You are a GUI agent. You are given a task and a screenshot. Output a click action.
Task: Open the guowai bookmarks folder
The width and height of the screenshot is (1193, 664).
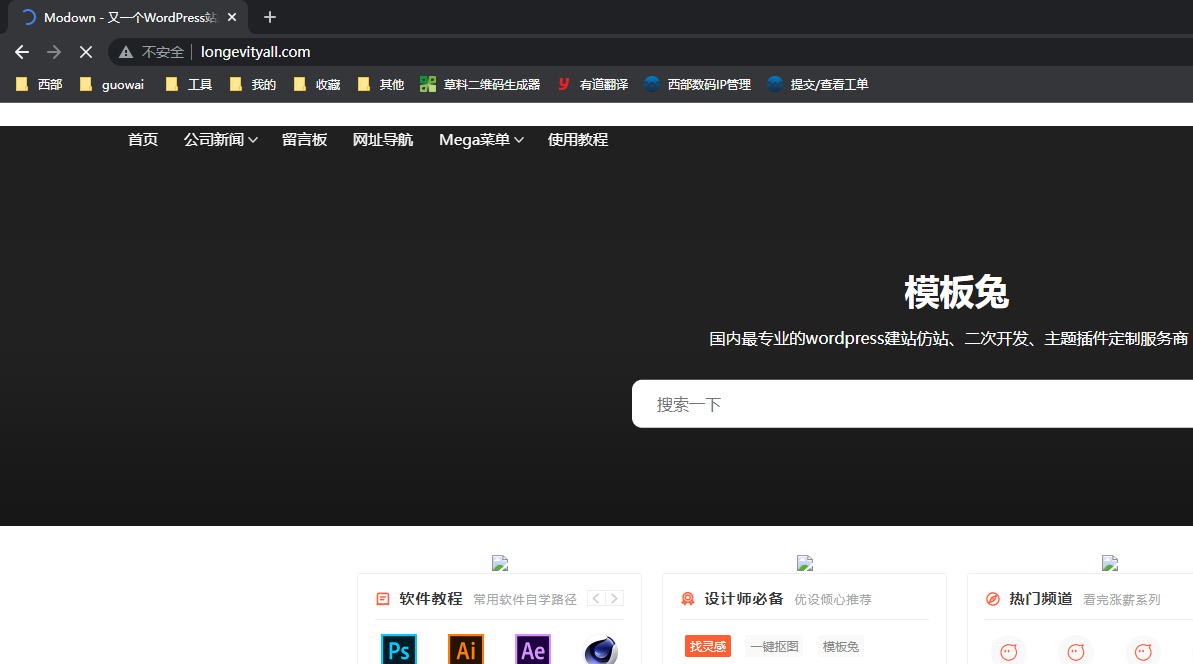112,84
